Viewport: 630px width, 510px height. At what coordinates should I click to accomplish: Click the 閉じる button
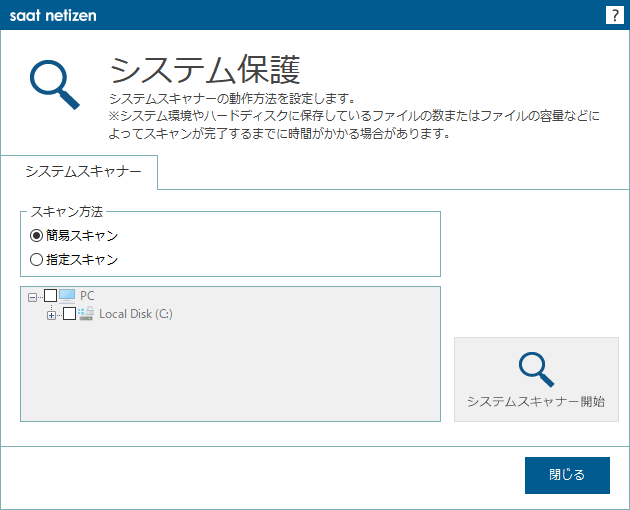pos(567,475)
